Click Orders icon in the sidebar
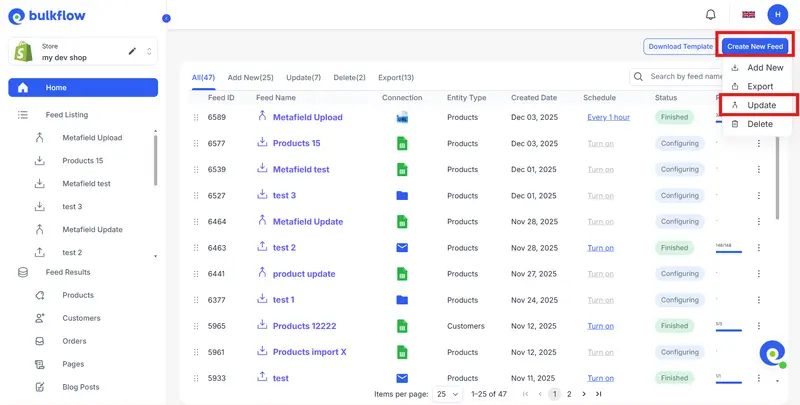This screenshot has width=800, height=405. [40, 341]
